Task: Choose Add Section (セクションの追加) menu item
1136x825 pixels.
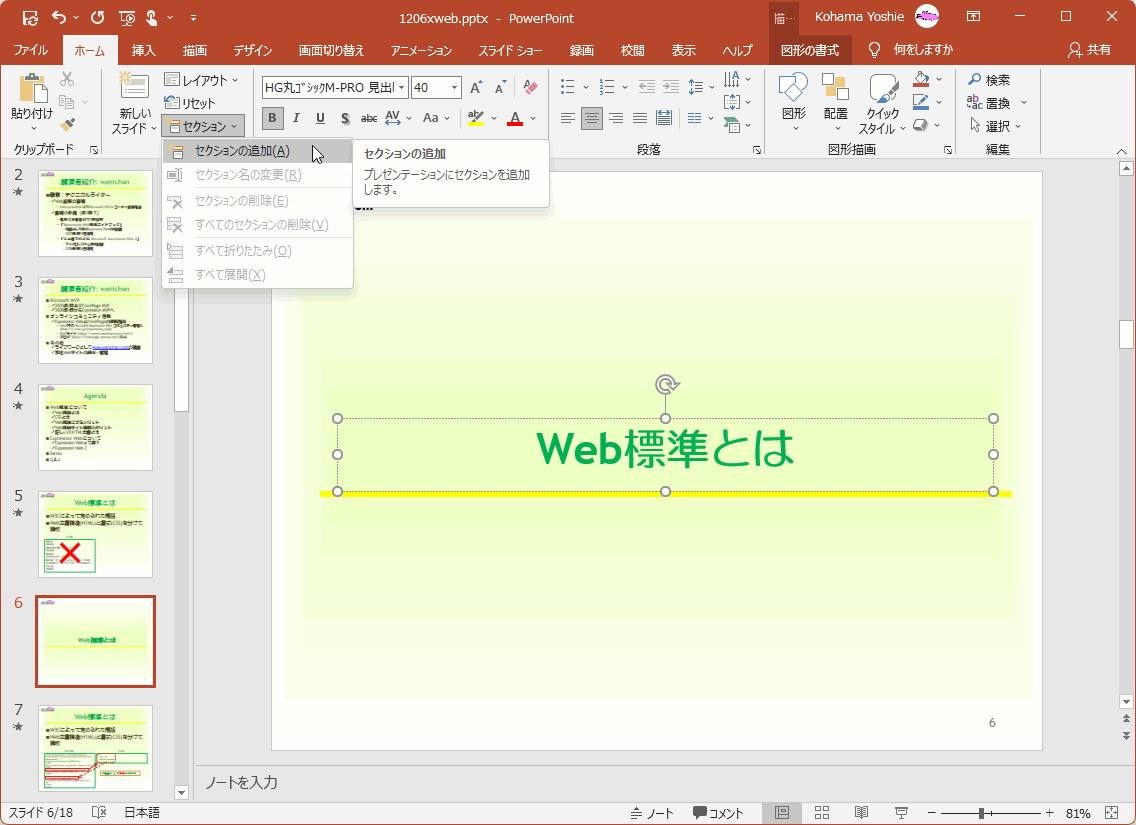Action: click(x=258, y=151)
